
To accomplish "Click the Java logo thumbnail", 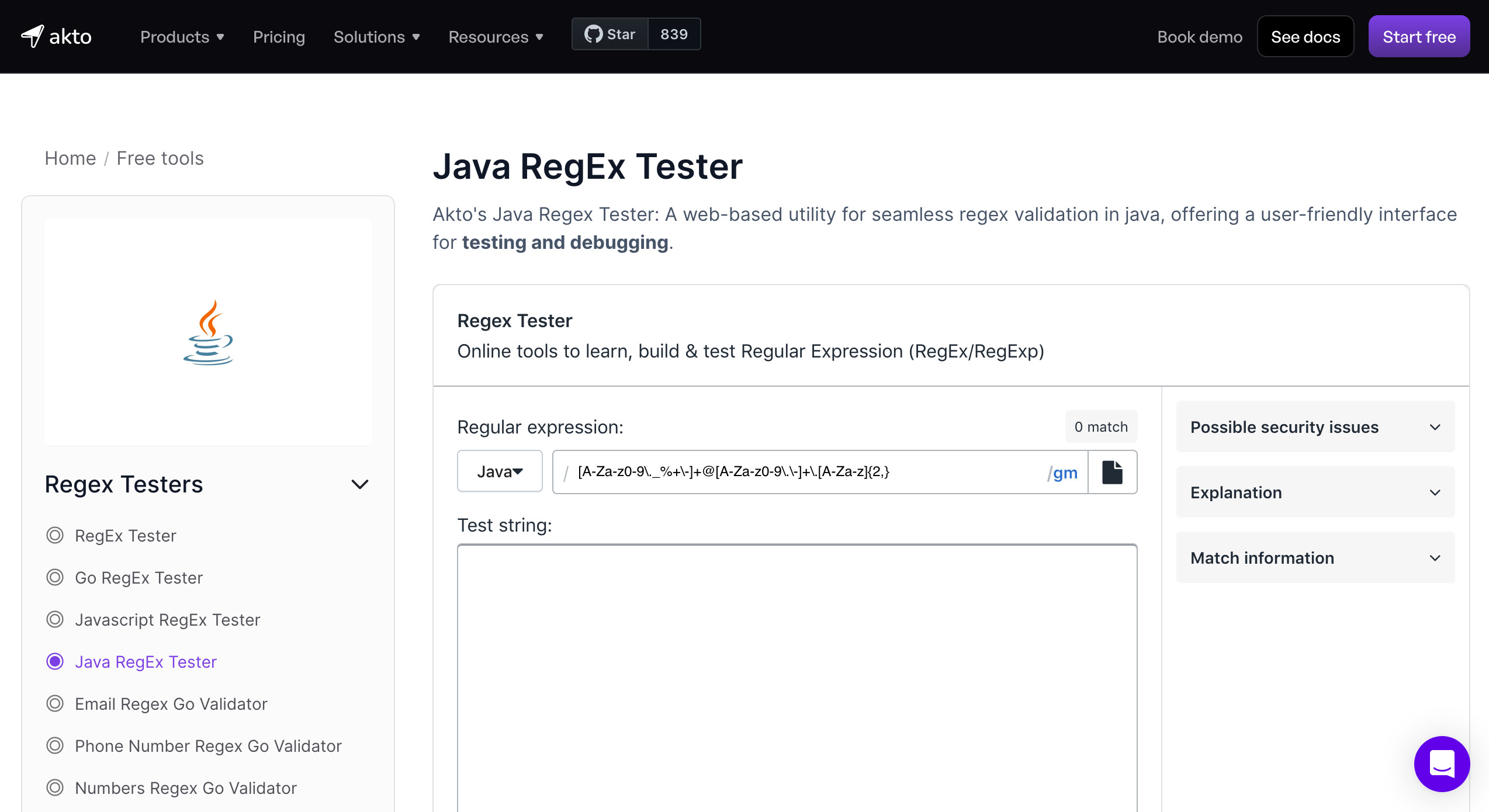I will coord(208,332).
